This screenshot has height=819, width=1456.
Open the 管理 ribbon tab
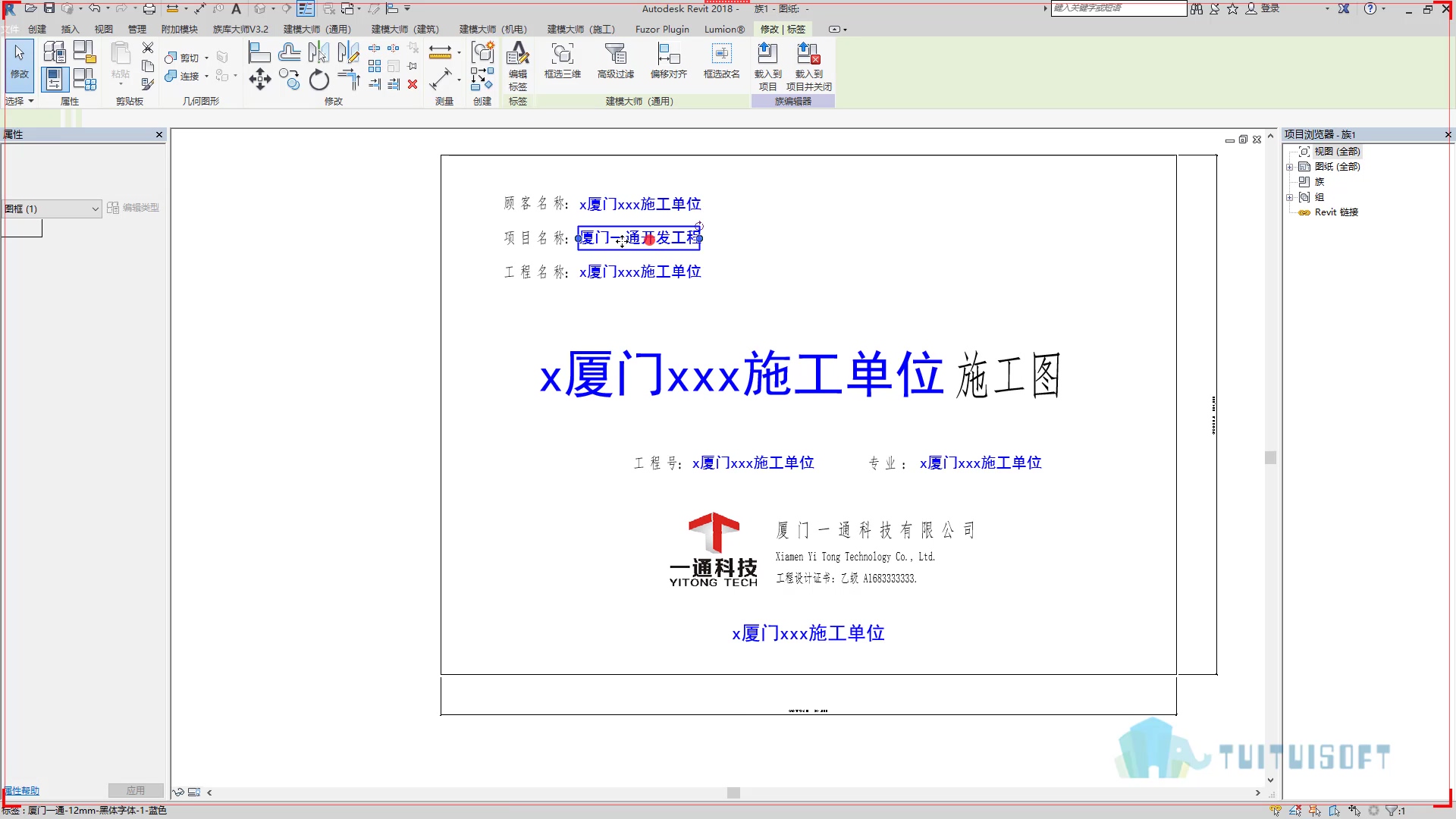tap(137, 30)
